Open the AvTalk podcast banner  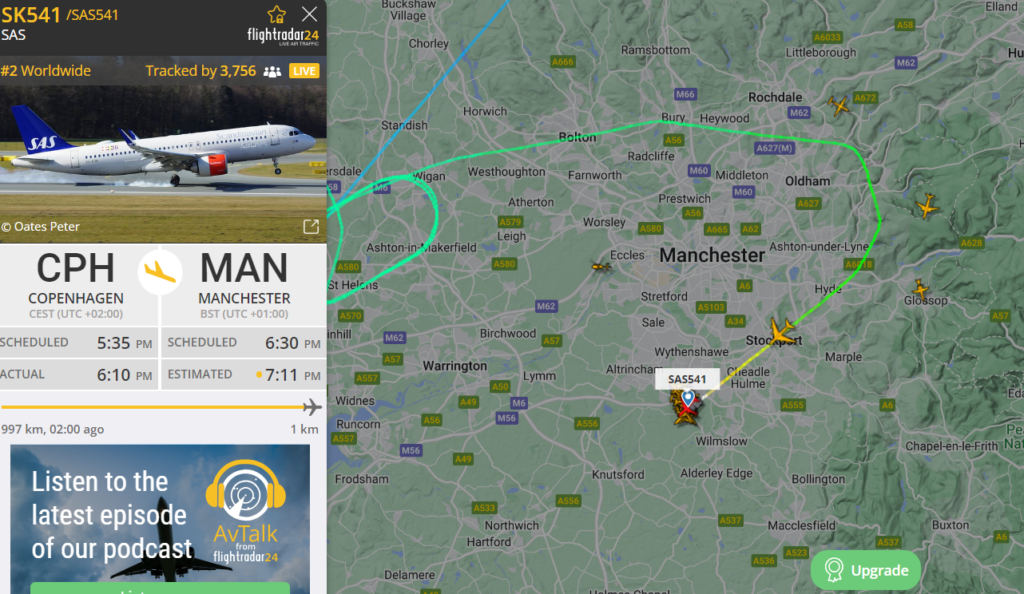click(x=160, y=519)
